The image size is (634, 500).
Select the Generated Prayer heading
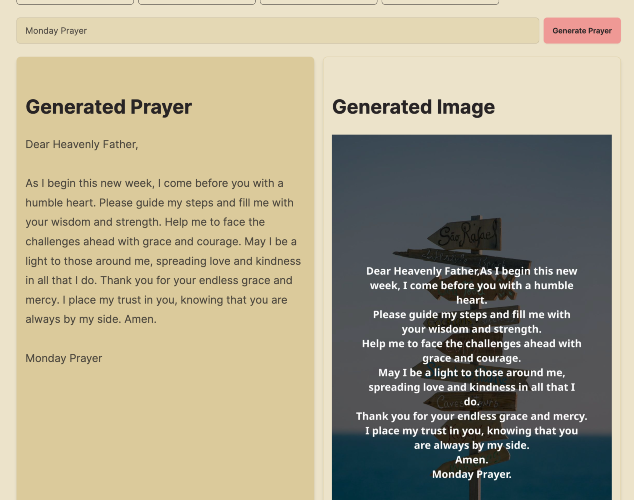[108, 107]
